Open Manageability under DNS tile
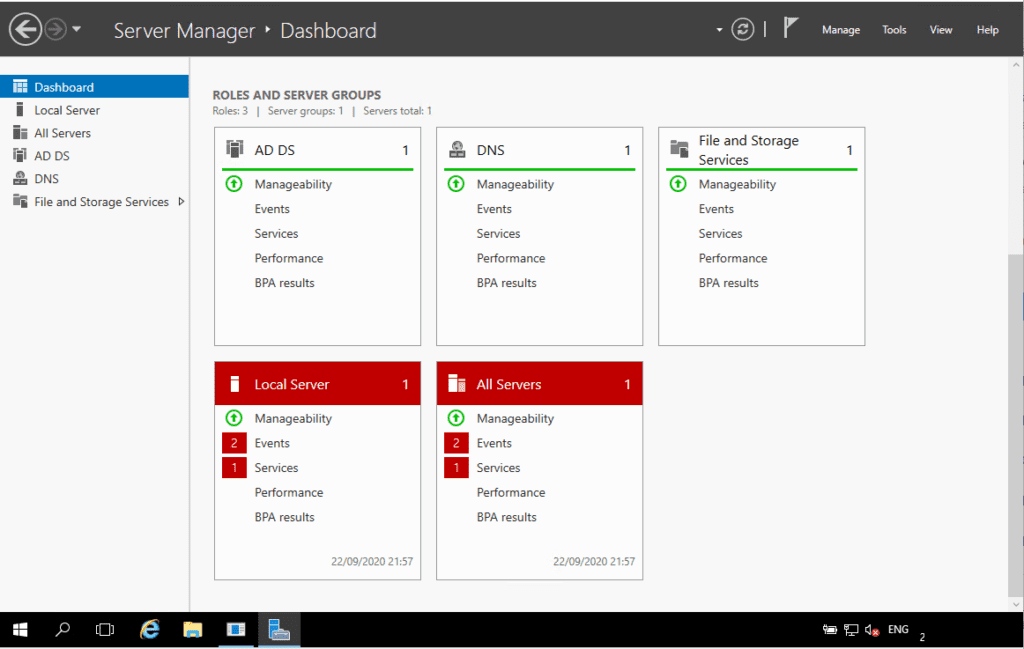This screenshot has width=1024, height=649. [x=515, y=184]
